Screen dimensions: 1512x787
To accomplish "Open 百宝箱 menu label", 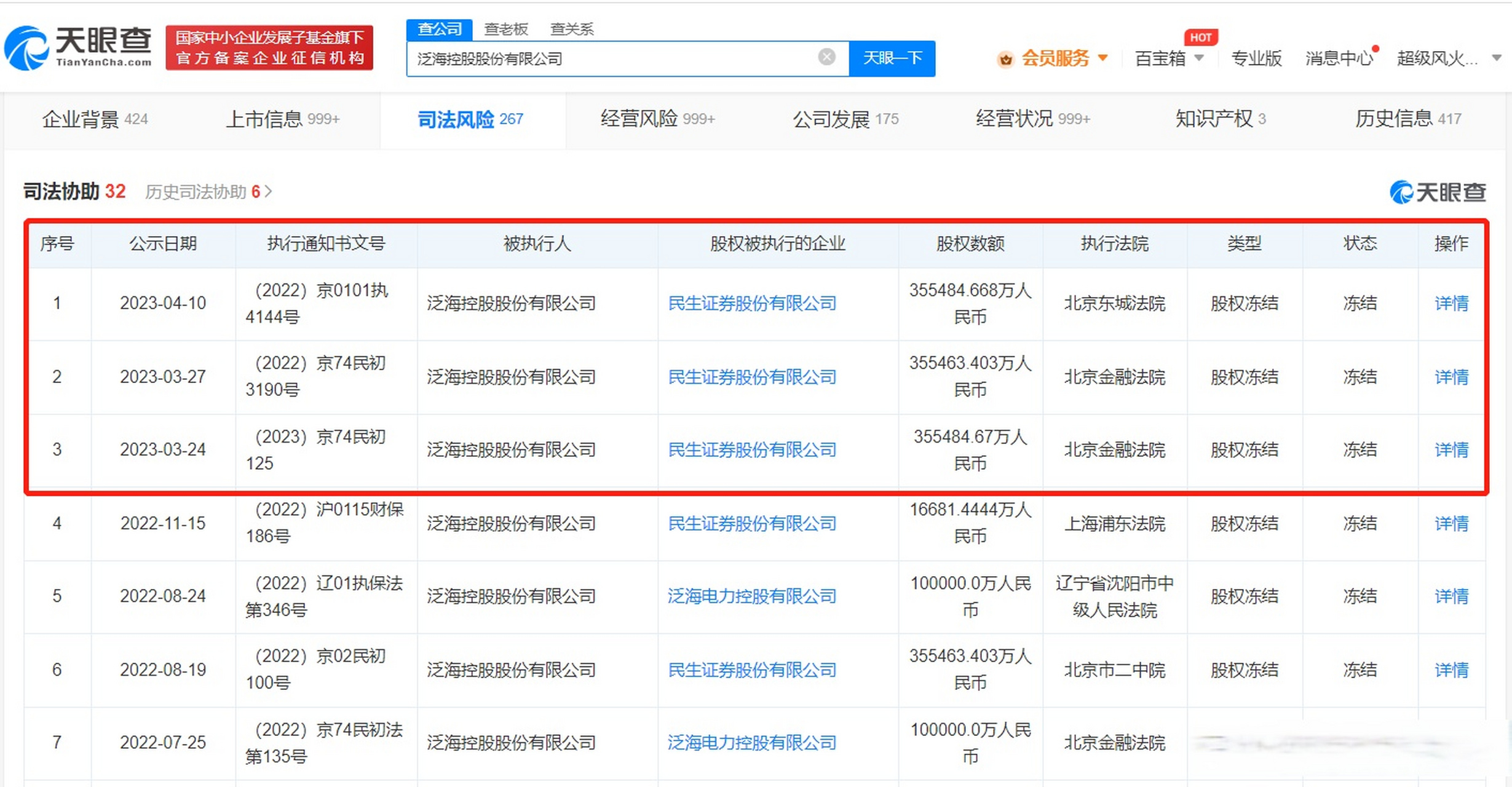I will (x=1160, y=58).
